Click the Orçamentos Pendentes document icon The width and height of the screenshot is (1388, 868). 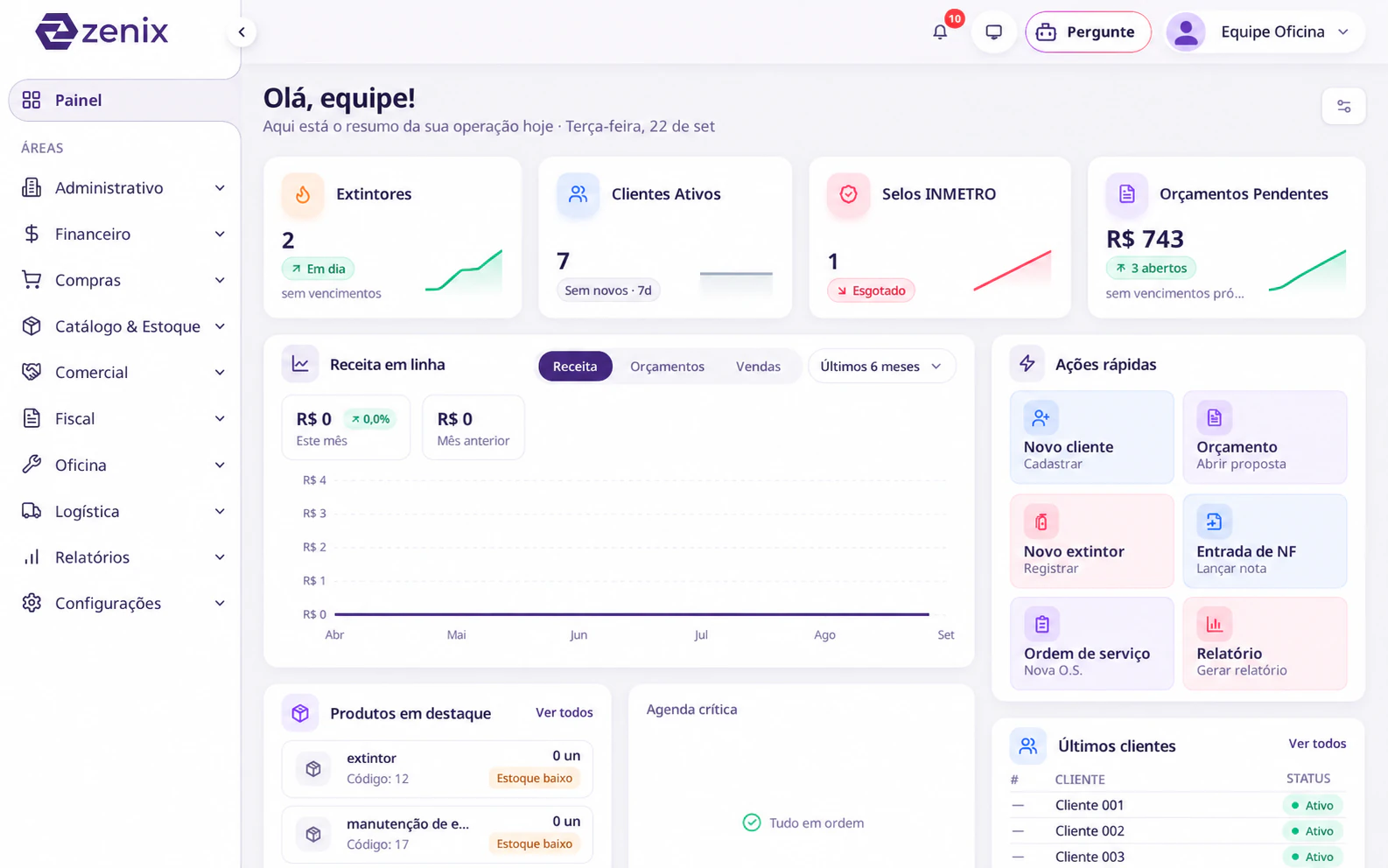(x=1126, y=194)
